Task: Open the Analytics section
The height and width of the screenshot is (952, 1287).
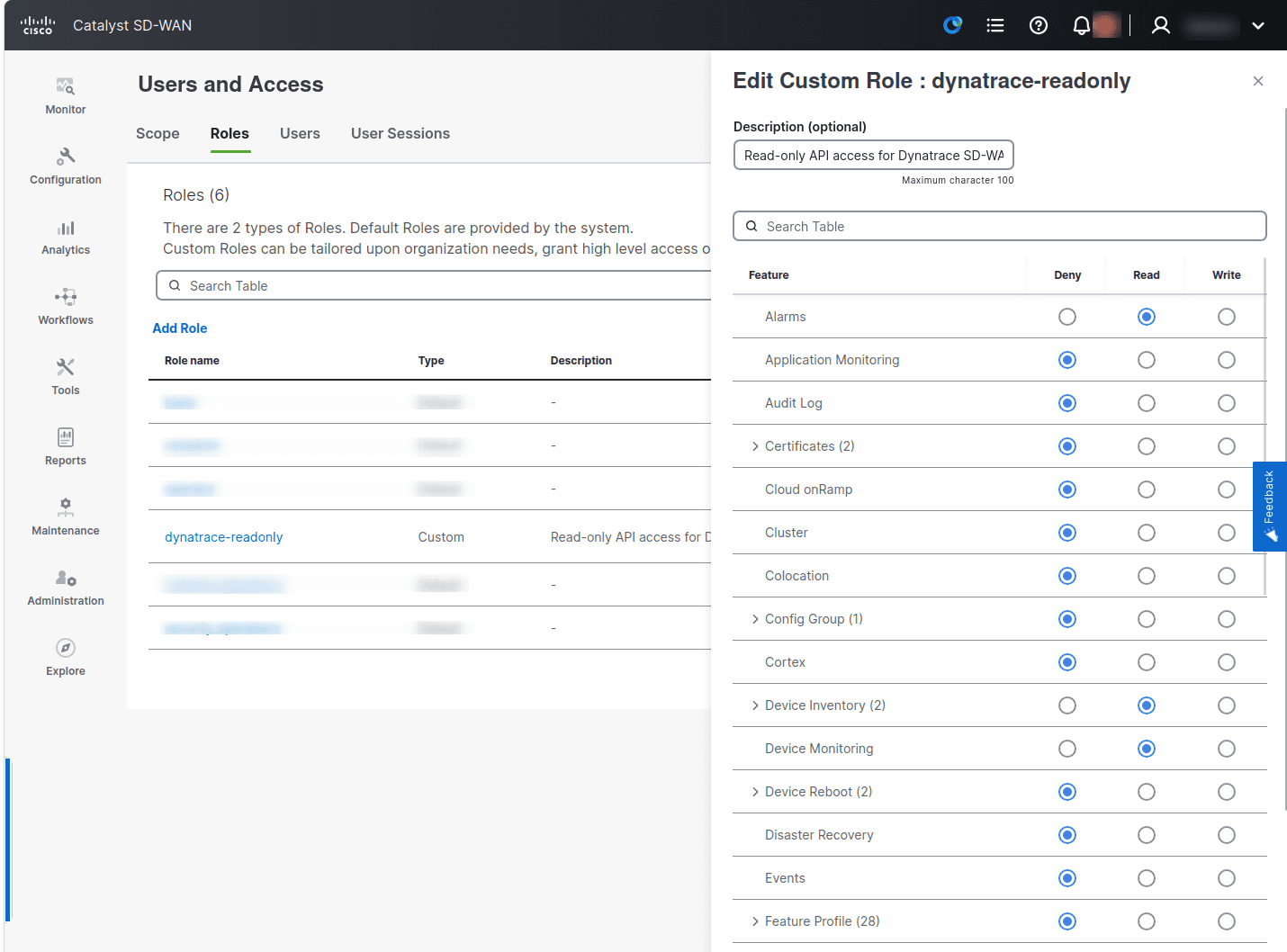Action: [66, 238]
